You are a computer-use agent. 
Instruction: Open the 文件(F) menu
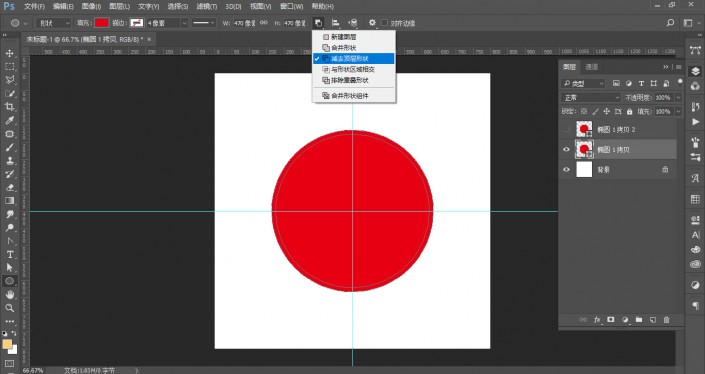tap(34, 6)
